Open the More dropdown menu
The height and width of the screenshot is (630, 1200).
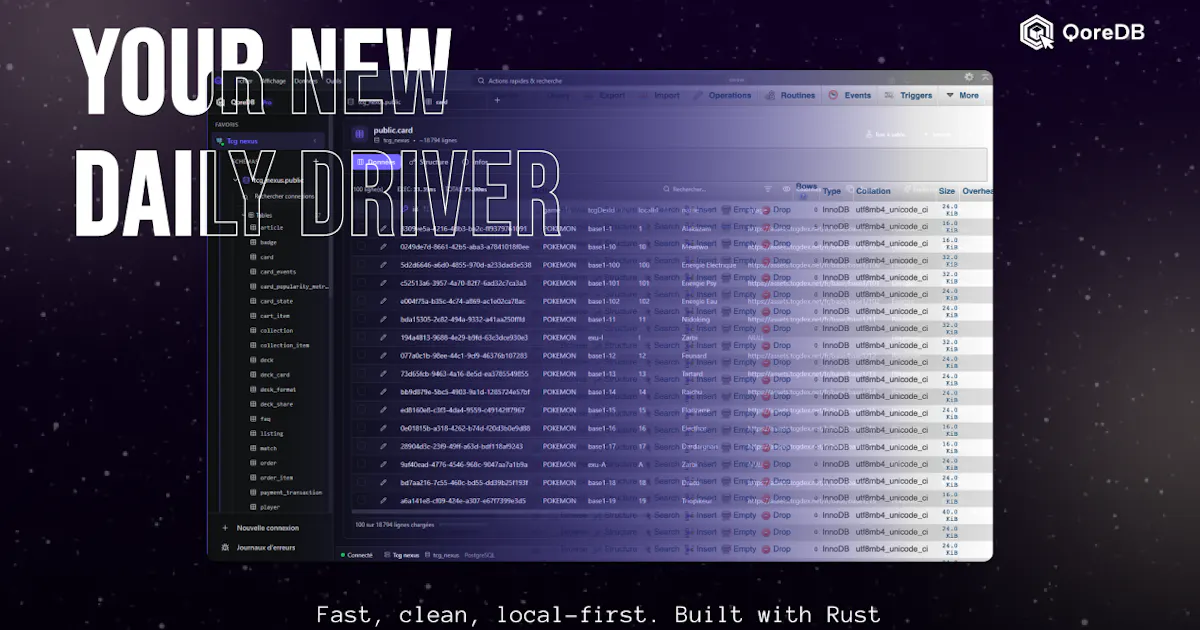tap(961, 96)
